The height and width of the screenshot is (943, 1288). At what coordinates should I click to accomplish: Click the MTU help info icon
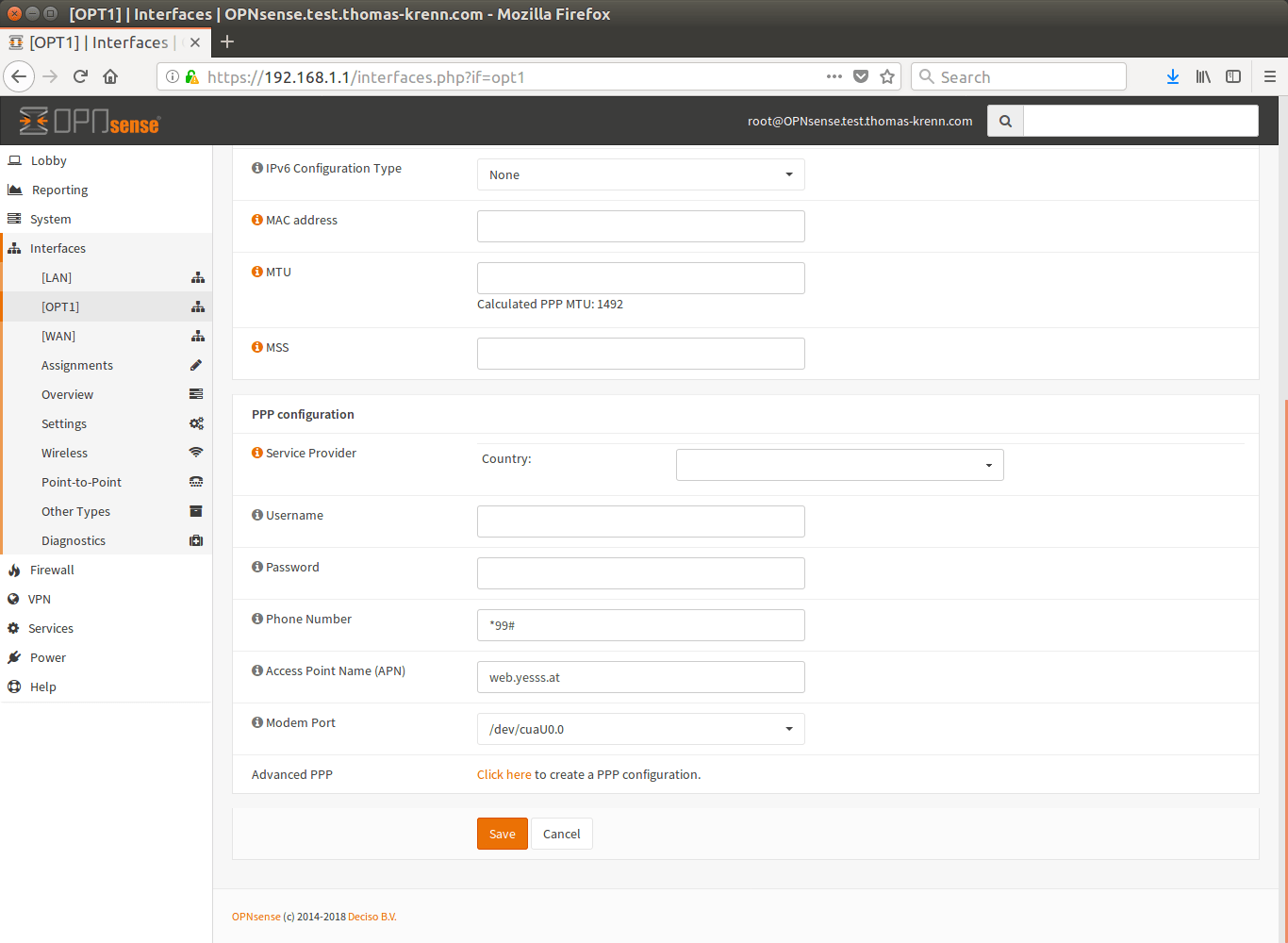click(257, 272)
